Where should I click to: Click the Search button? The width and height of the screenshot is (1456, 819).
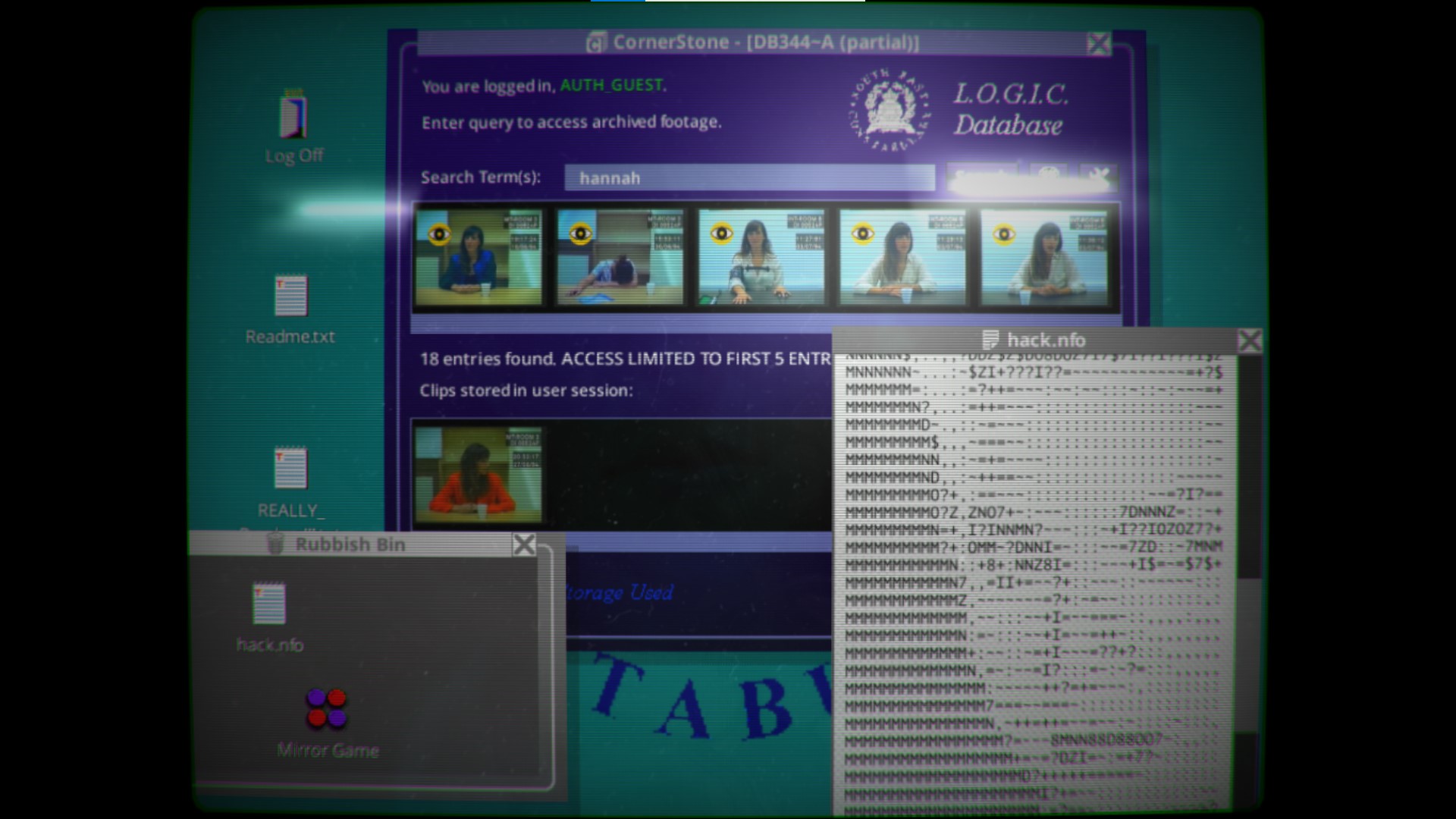pyautogui.click(x=981, y=177)
